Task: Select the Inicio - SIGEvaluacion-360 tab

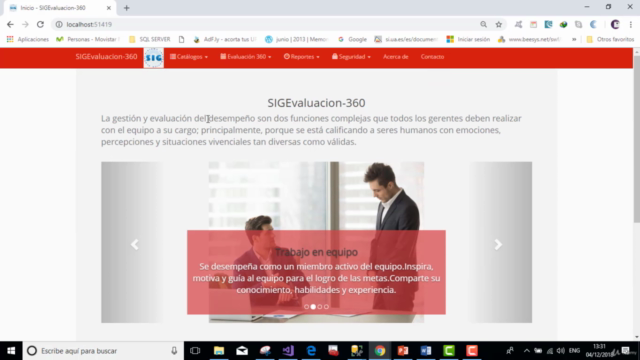Action: click(60, 8)
